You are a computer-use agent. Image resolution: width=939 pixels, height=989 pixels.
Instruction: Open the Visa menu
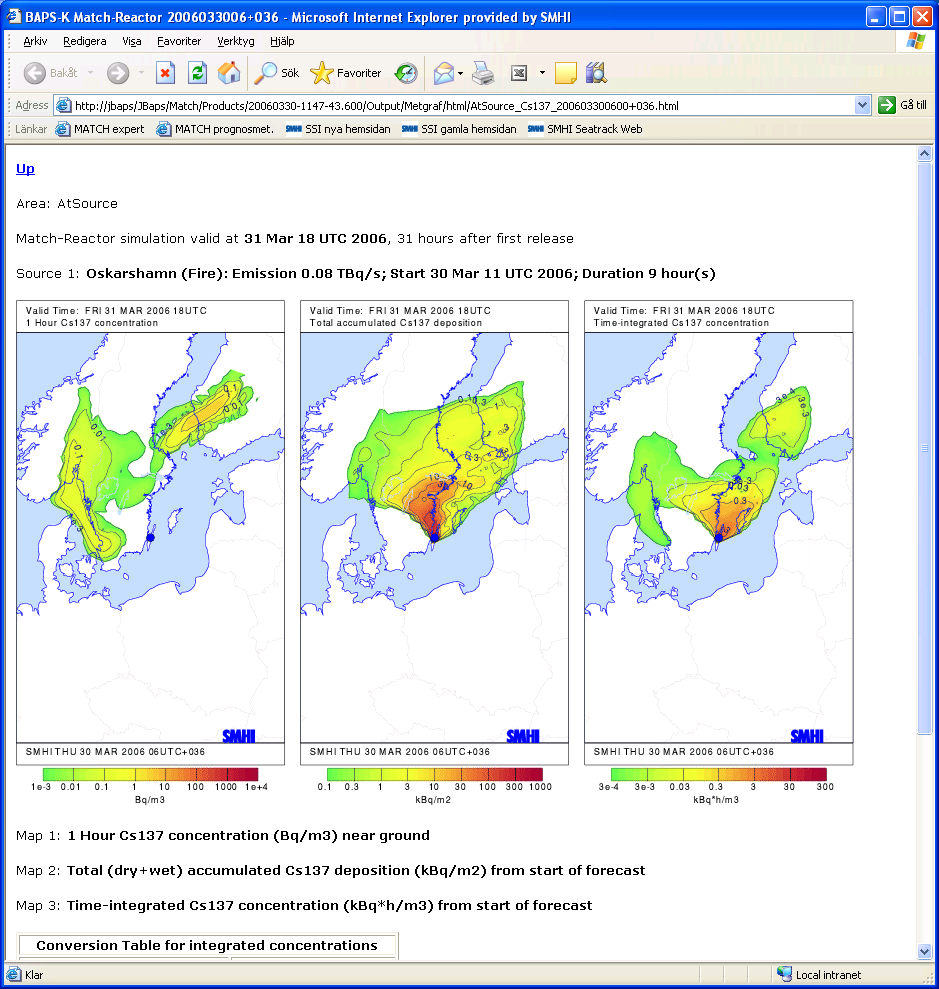pyautogui.click(x=131, y=41)
